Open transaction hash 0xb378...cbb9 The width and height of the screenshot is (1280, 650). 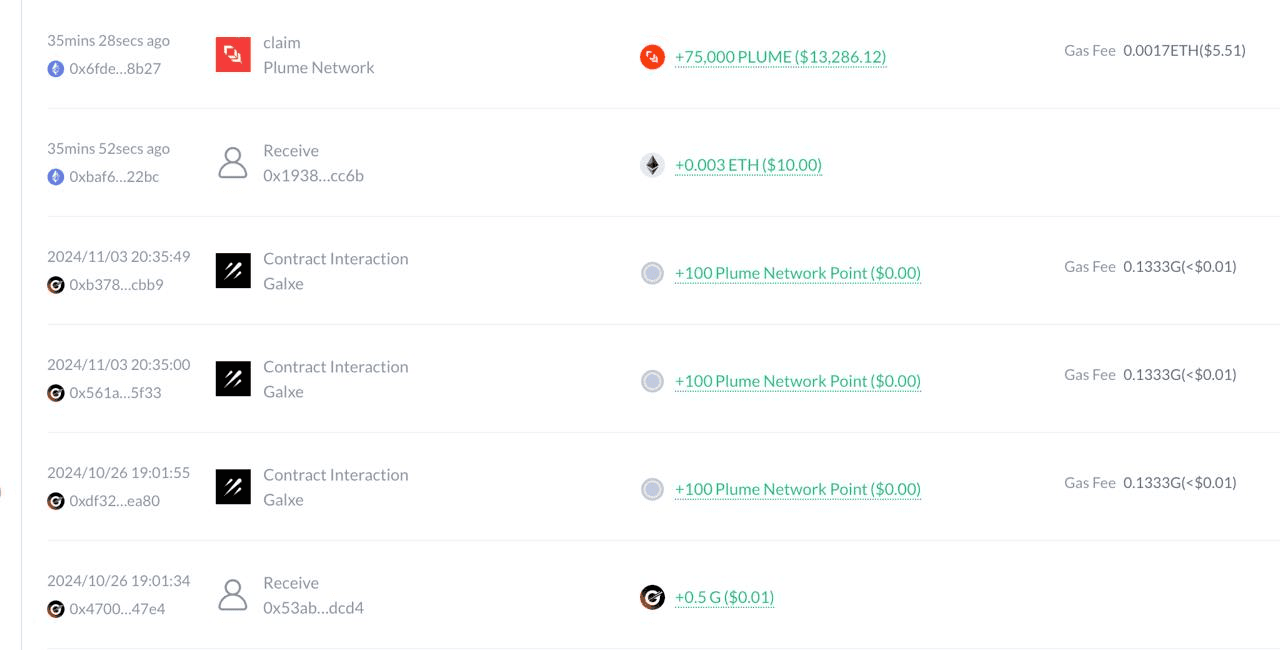[116, 285]
